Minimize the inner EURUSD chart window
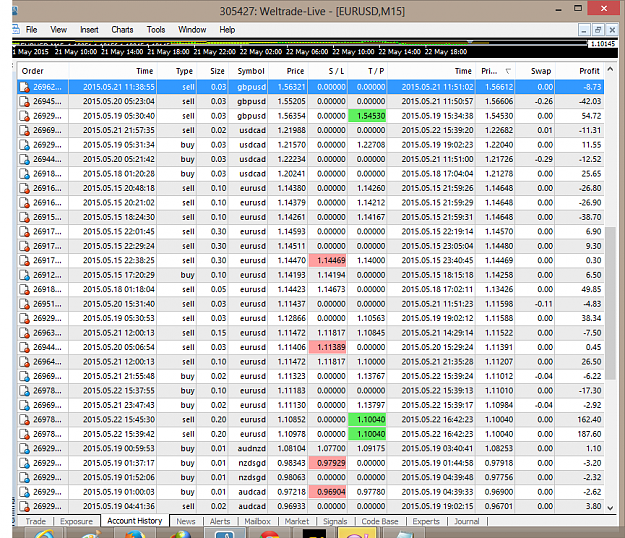 point(584,30)
